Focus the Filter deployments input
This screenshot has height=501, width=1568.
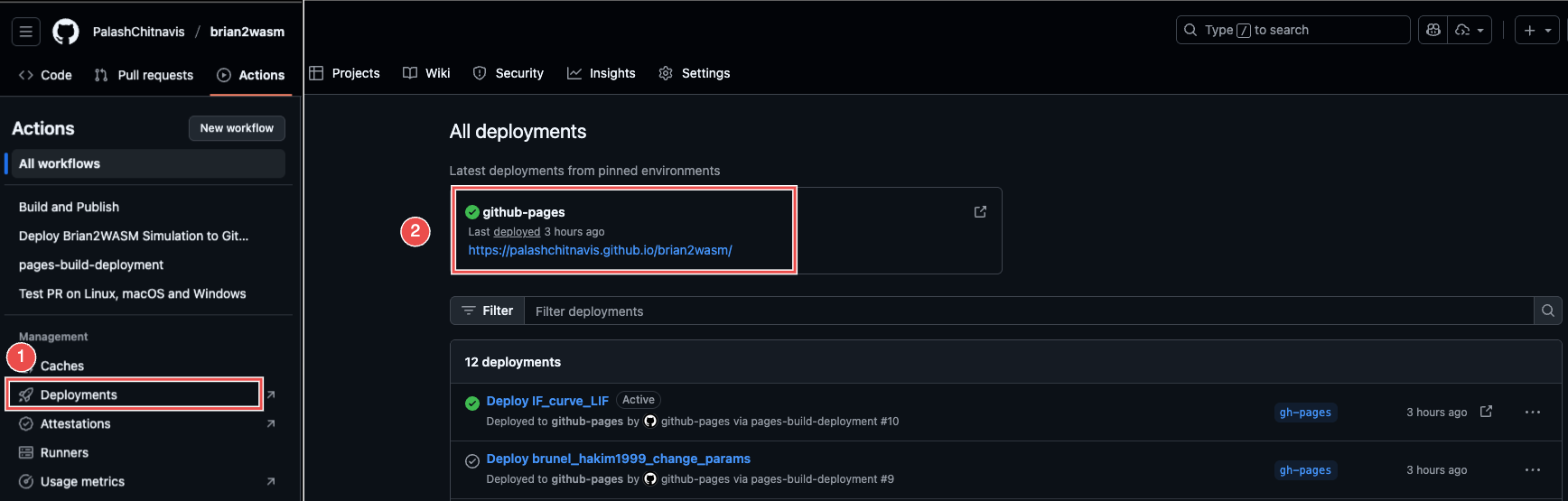[1029, 311]
